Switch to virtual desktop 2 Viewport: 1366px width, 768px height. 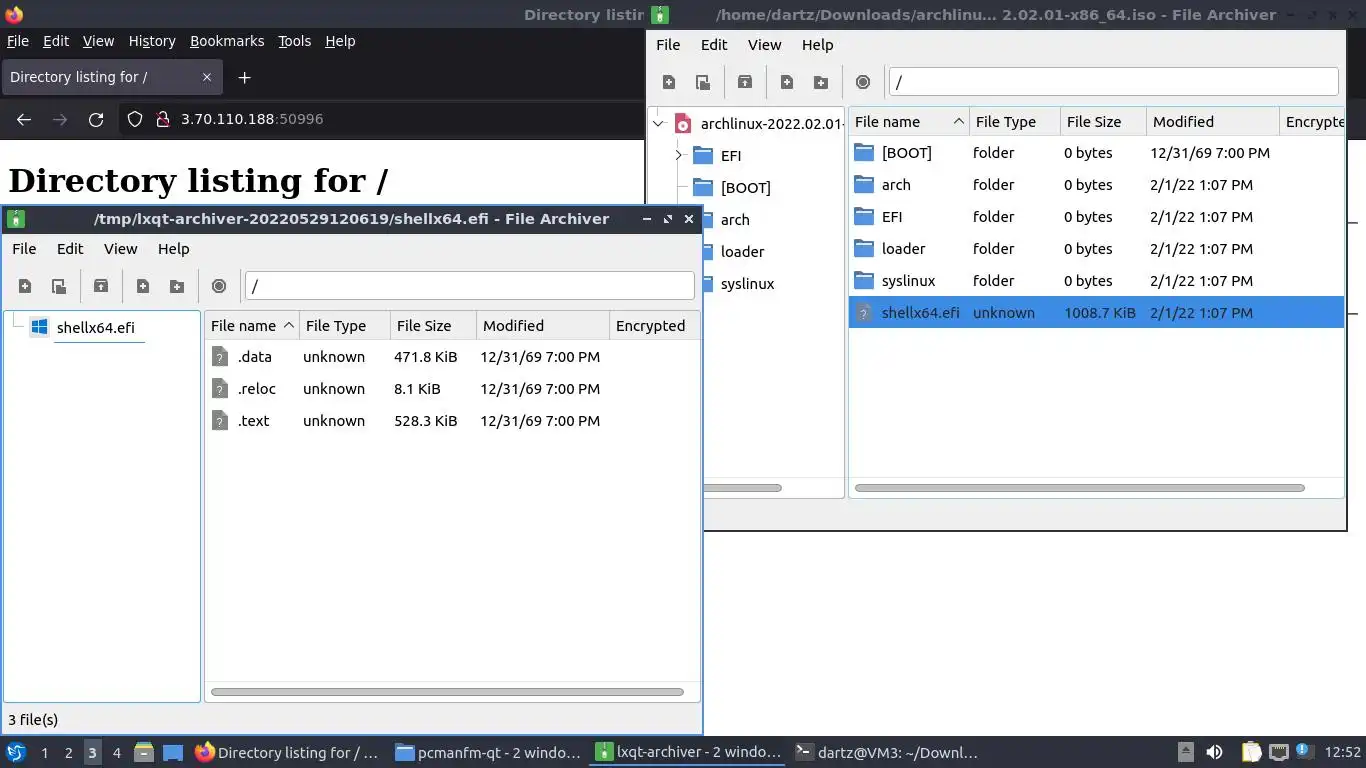[x=68, y=752]
